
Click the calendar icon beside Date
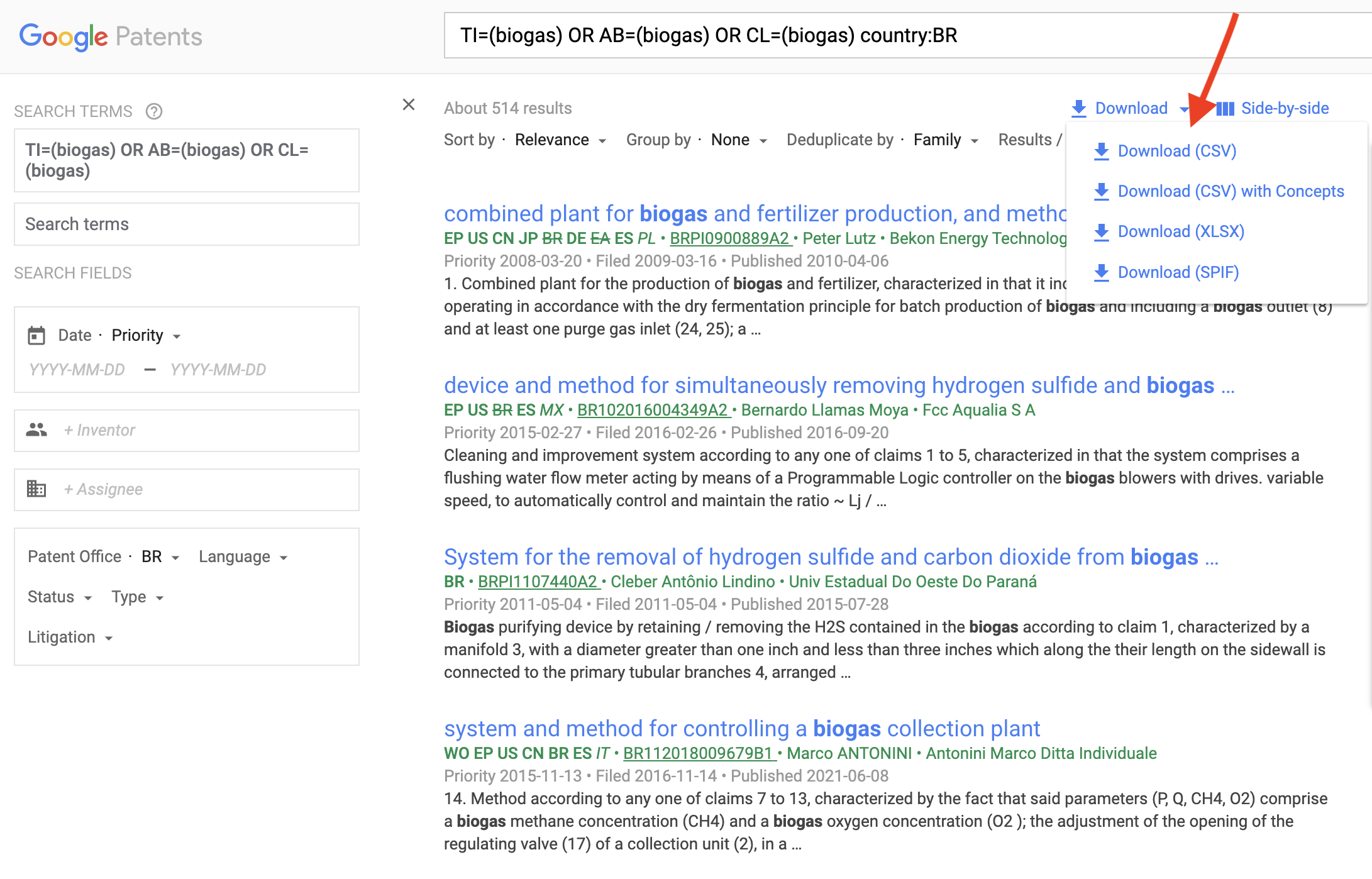(36, 336)
